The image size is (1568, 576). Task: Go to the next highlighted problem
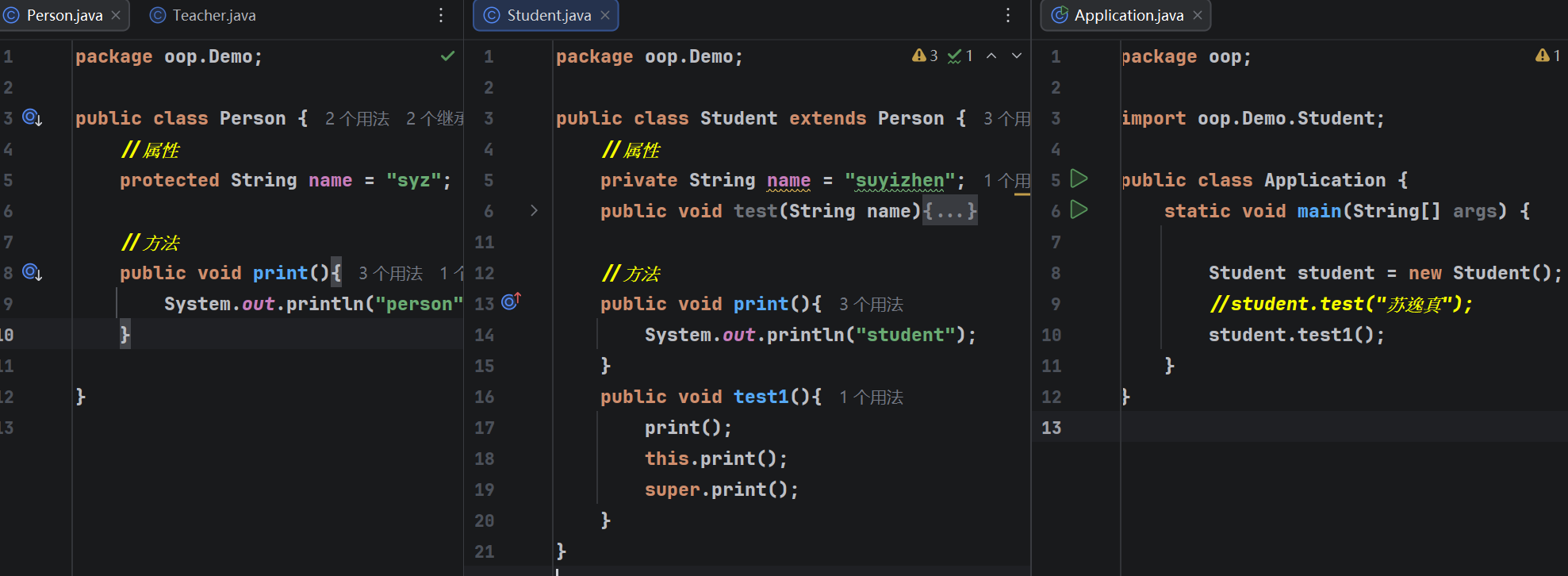tap(1017, 56)
